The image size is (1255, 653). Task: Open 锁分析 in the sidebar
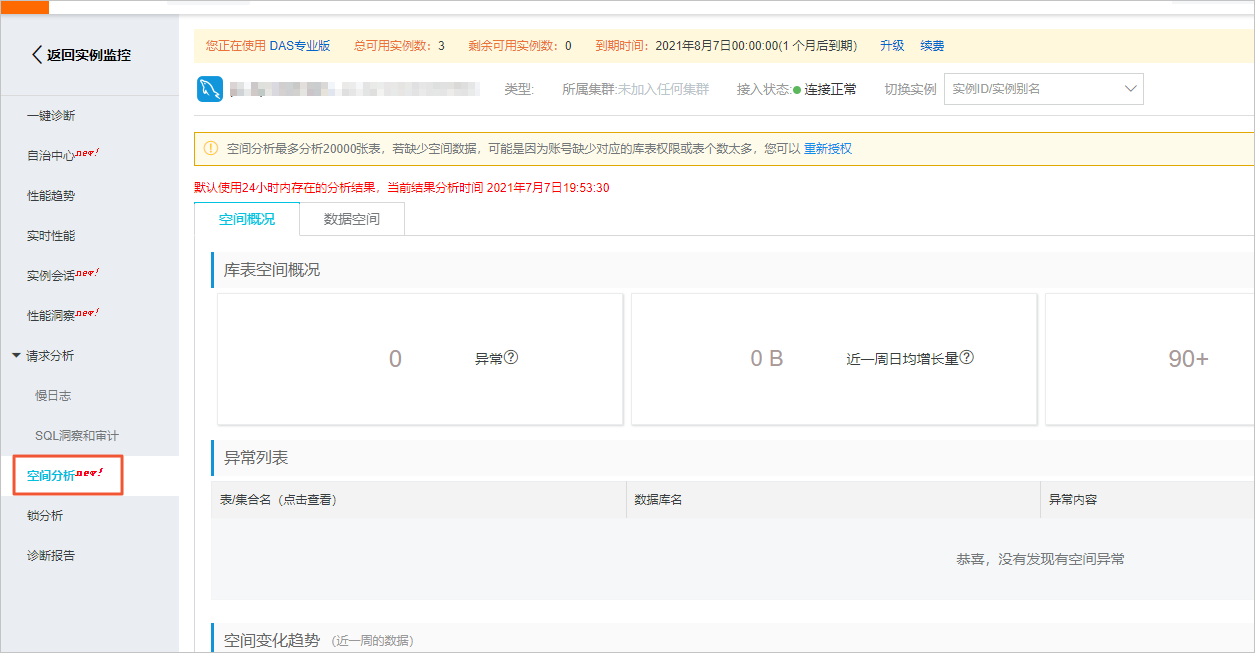coord(45,516)
